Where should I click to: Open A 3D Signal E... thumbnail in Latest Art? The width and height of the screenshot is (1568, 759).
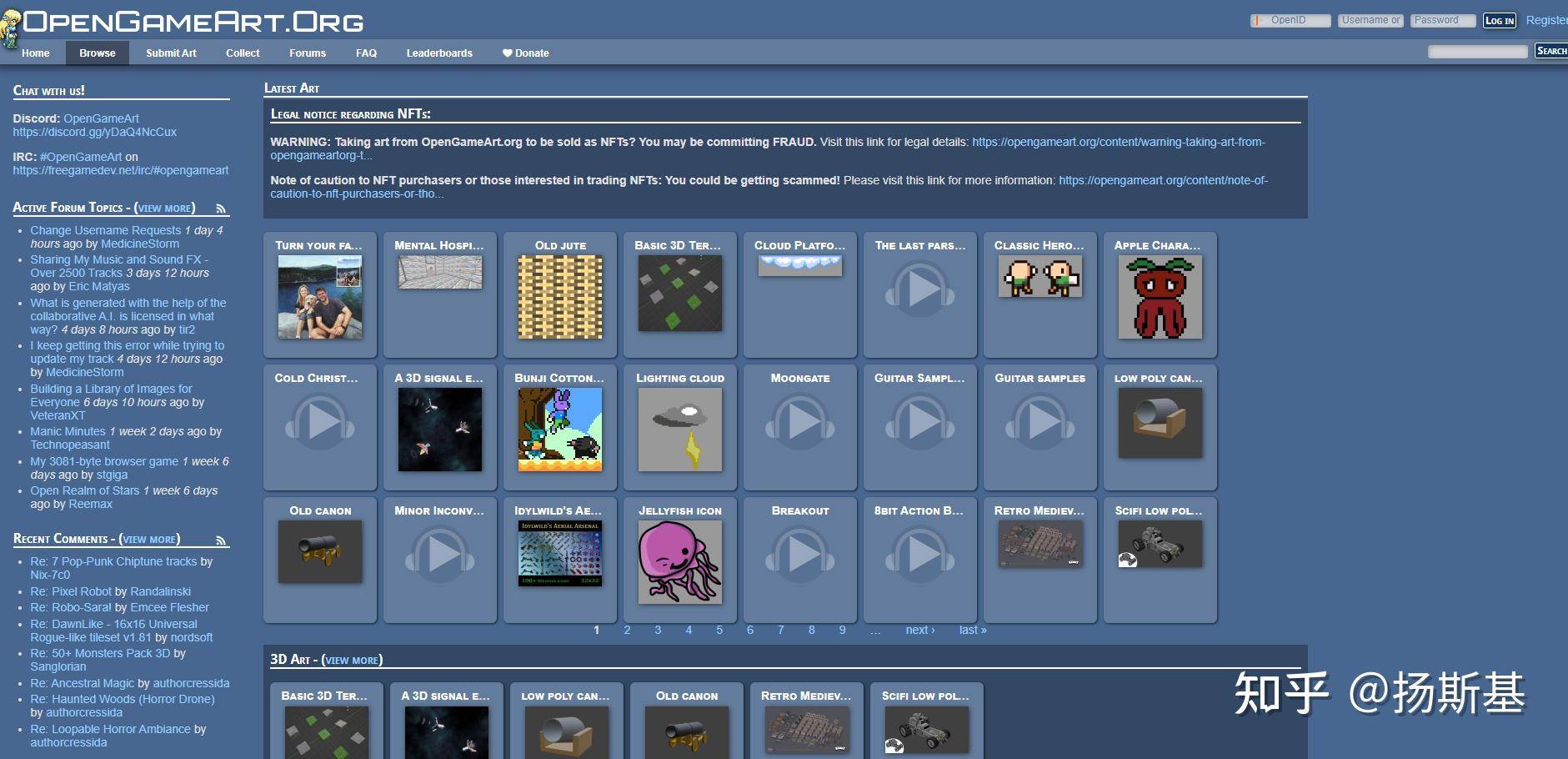coord(440,430)
